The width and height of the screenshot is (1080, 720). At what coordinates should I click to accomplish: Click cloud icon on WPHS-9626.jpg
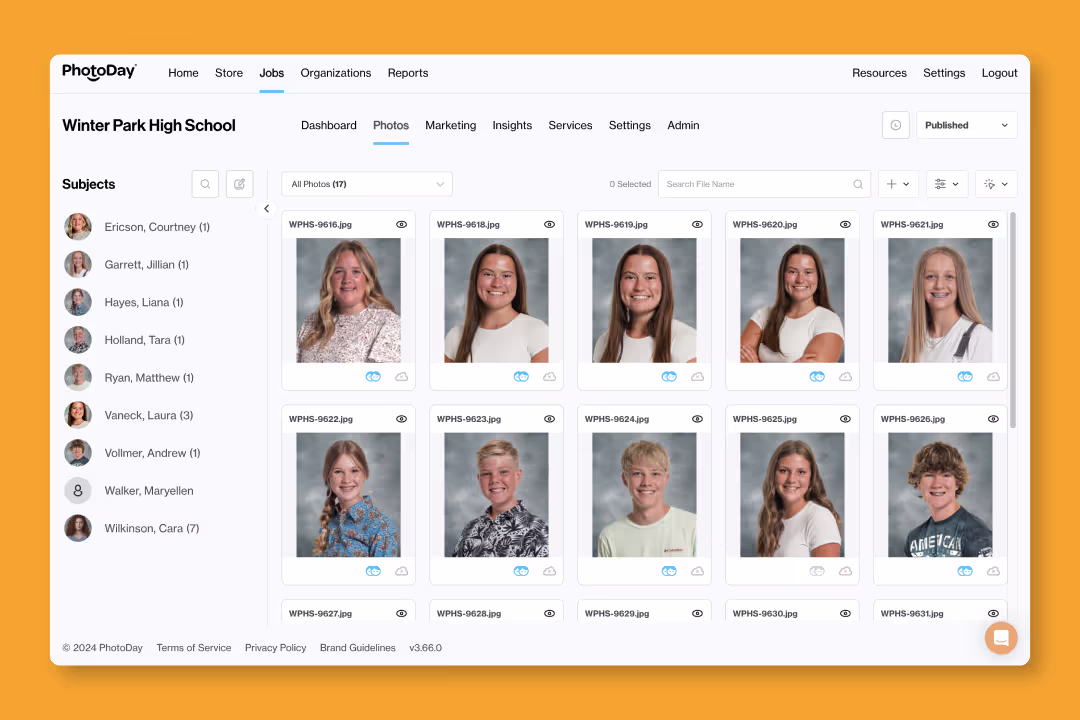(994, 570)
